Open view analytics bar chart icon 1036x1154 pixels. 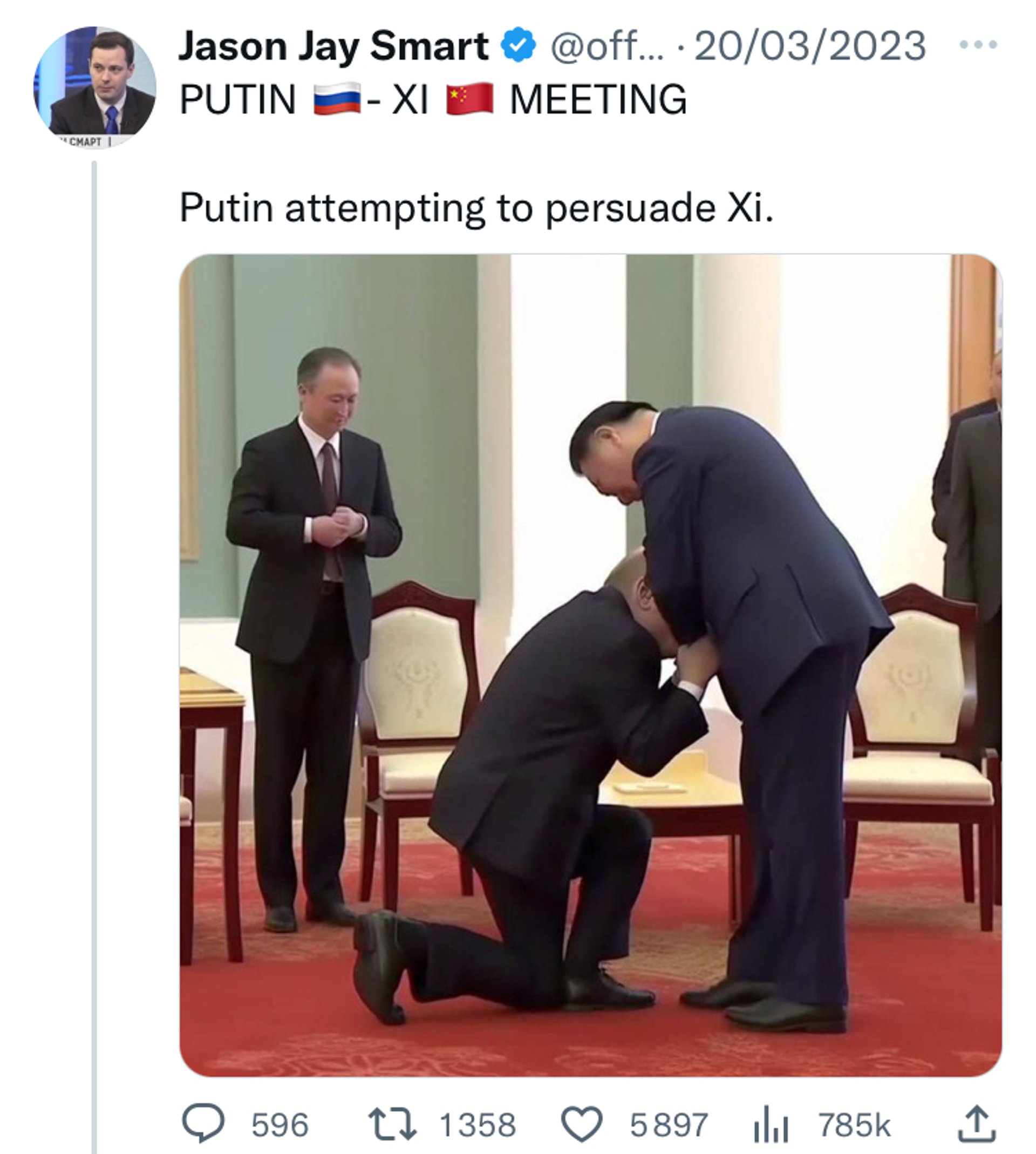[x=771, y=1124]
